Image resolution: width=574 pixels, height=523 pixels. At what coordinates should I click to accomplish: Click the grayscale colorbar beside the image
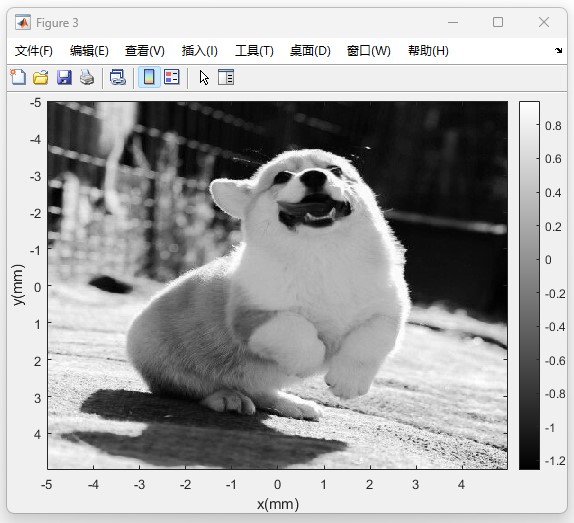tap(529, 285)
